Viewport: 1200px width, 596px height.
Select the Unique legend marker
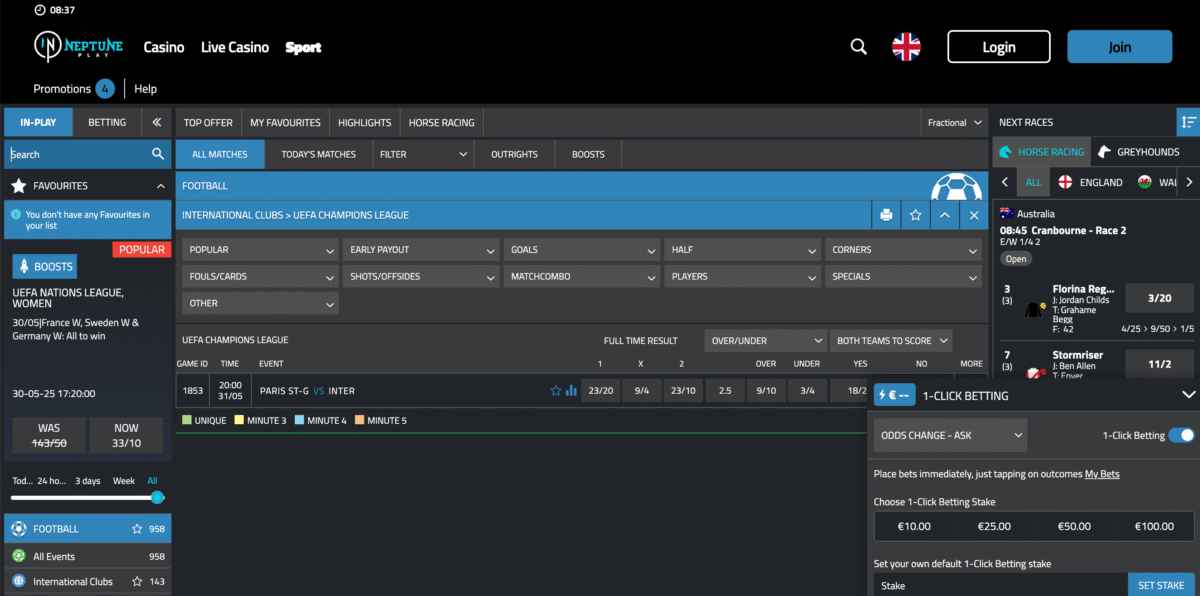point(186,421)
